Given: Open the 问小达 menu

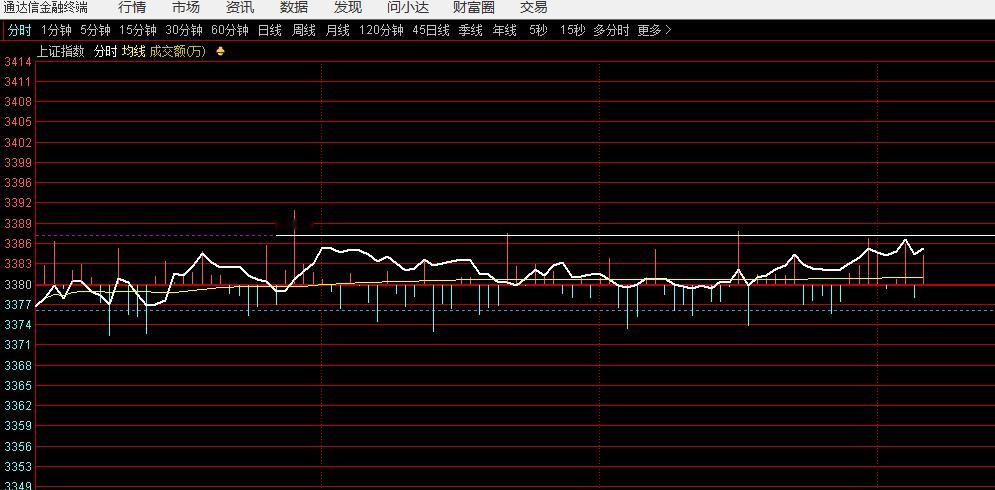Looking at the screenshot, I should point(408,8).
